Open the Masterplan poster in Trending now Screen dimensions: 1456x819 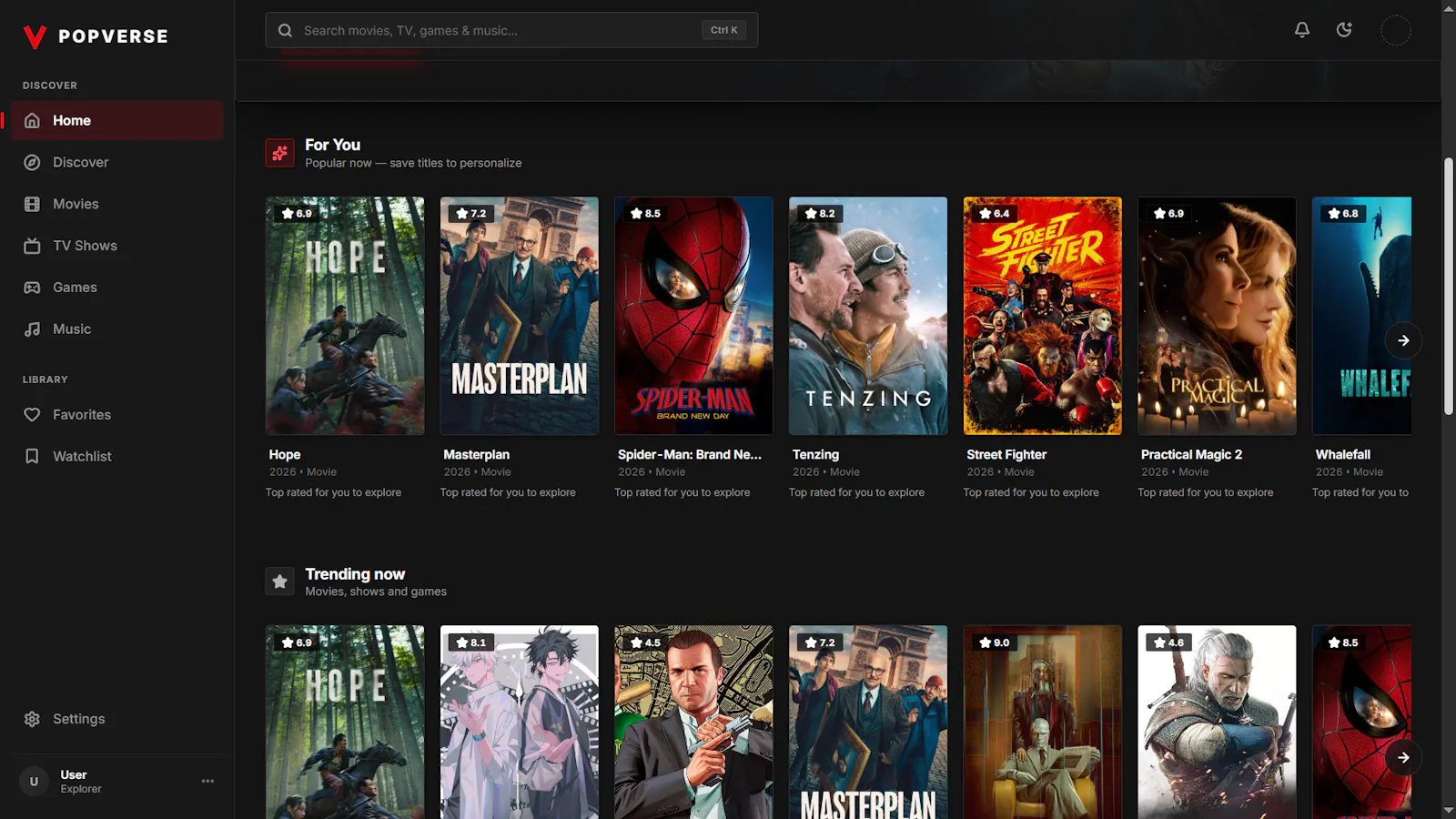(x=868, y=723)
